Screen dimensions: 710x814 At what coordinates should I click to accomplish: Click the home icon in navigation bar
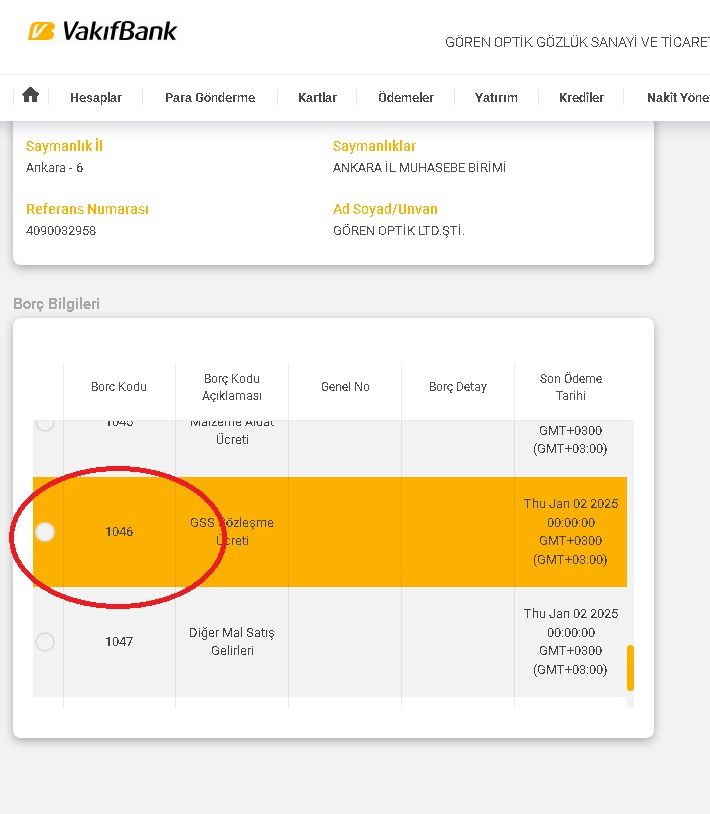[30, 95]
